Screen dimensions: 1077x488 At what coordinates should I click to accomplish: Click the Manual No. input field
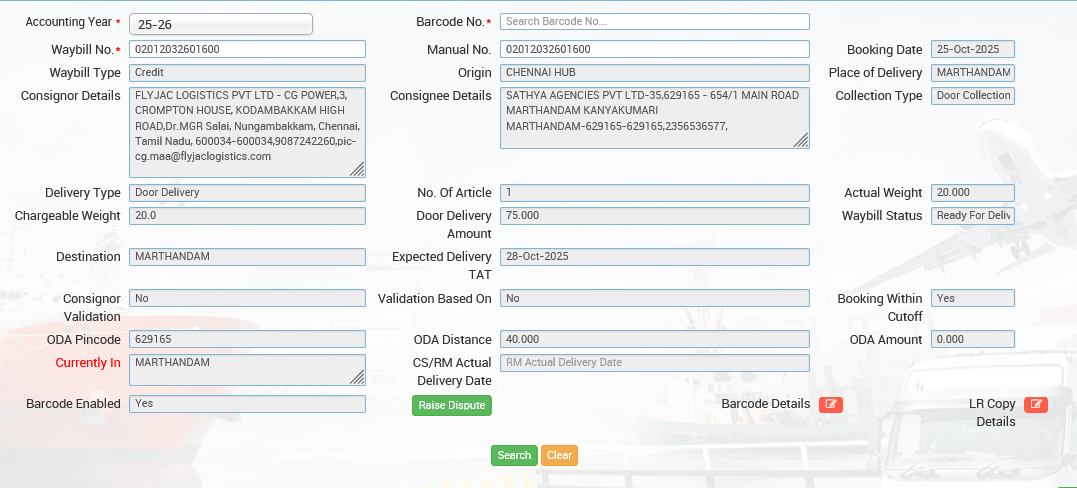coord(654,49)
